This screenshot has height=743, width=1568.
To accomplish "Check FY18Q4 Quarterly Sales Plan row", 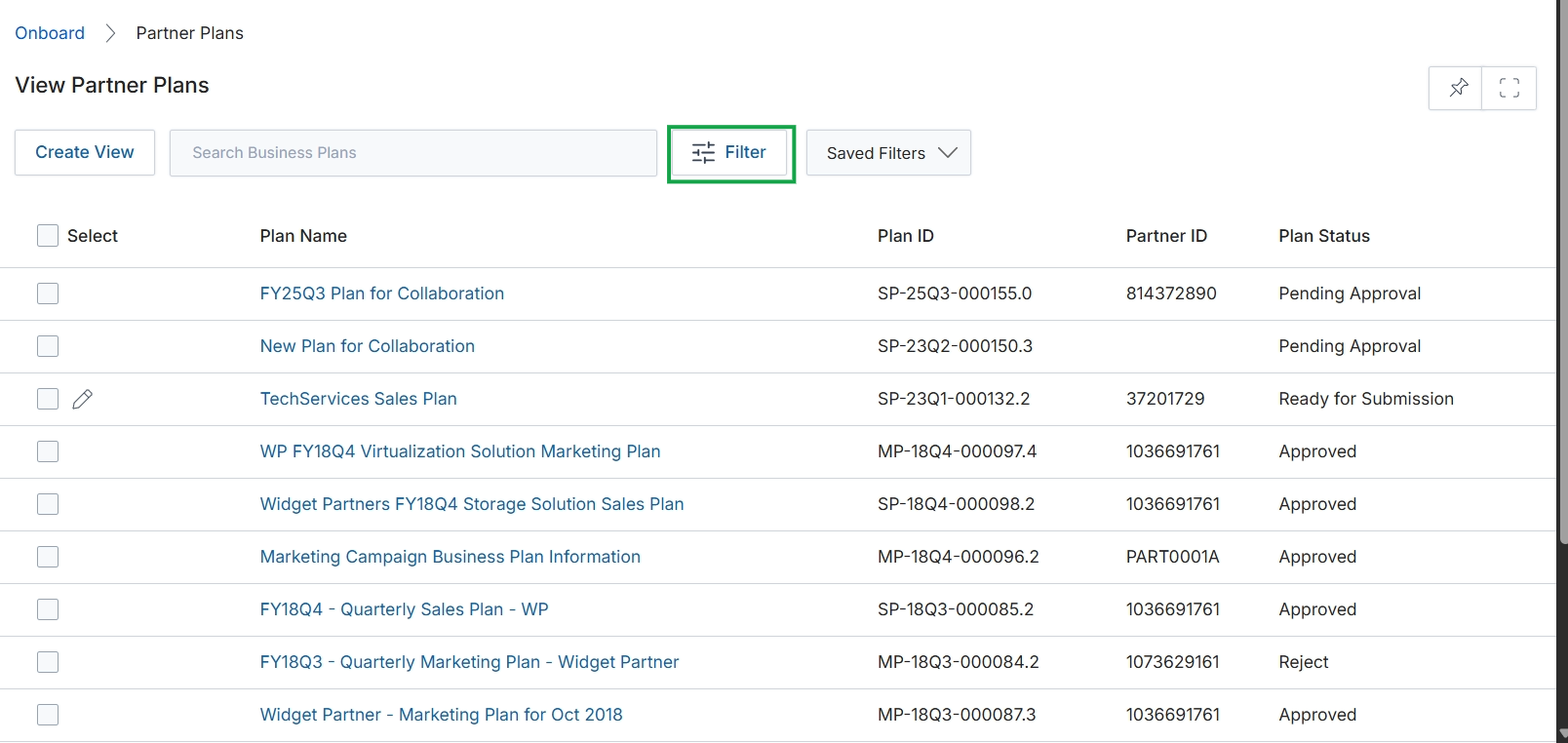I will [48, 609].
